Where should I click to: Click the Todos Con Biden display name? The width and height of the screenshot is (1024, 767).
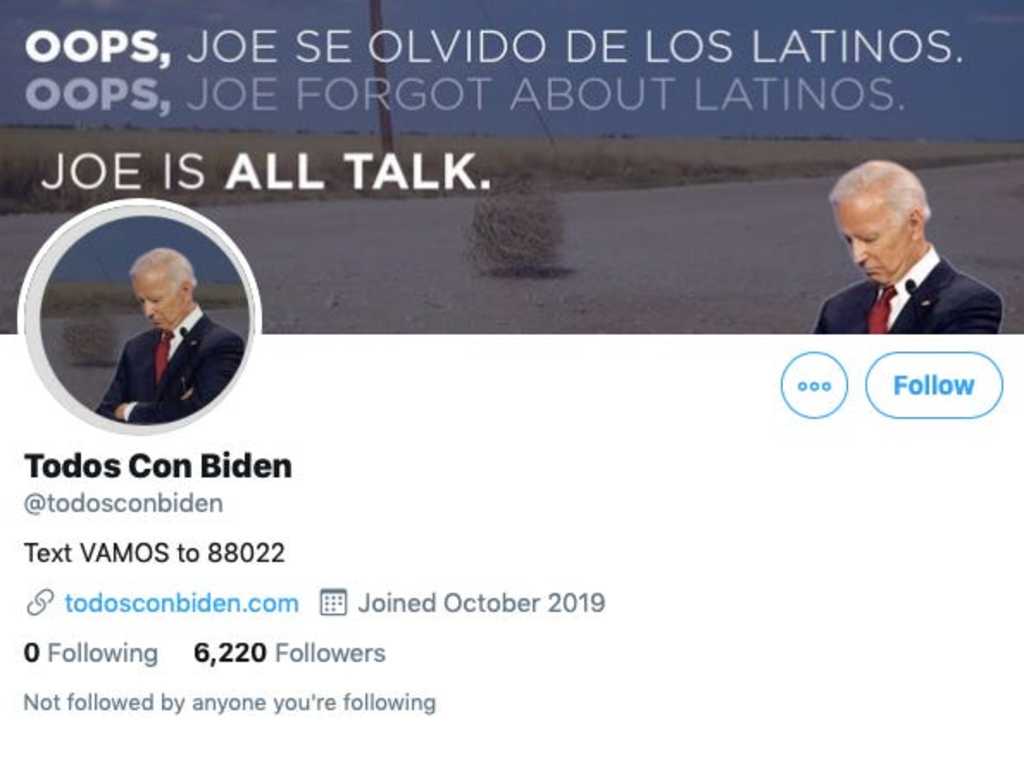pyautogui.click(x=158, y=466)
